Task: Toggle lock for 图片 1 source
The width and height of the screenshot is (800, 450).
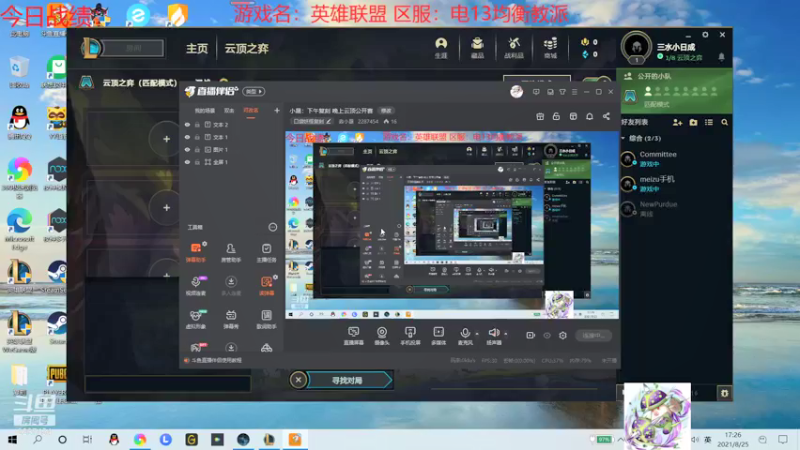Action: click(197, 150)
